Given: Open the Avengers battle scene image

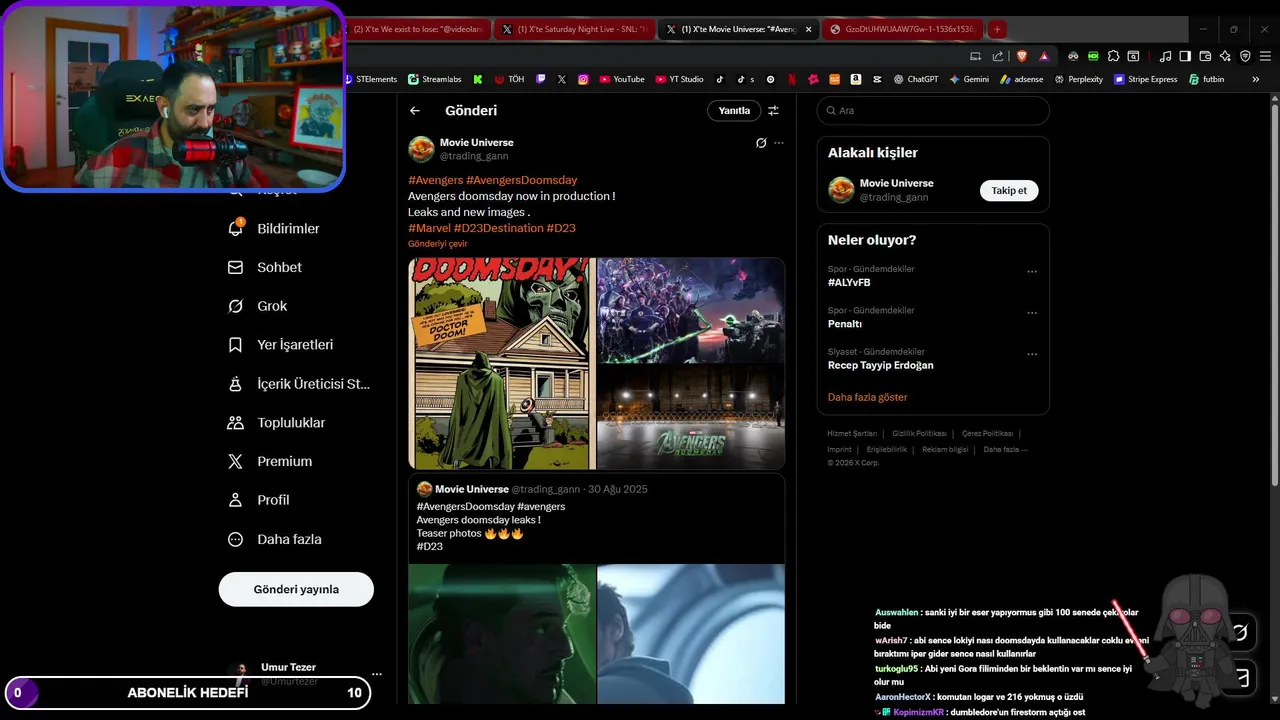Looking at the screenshot, I should pos(691,310).
